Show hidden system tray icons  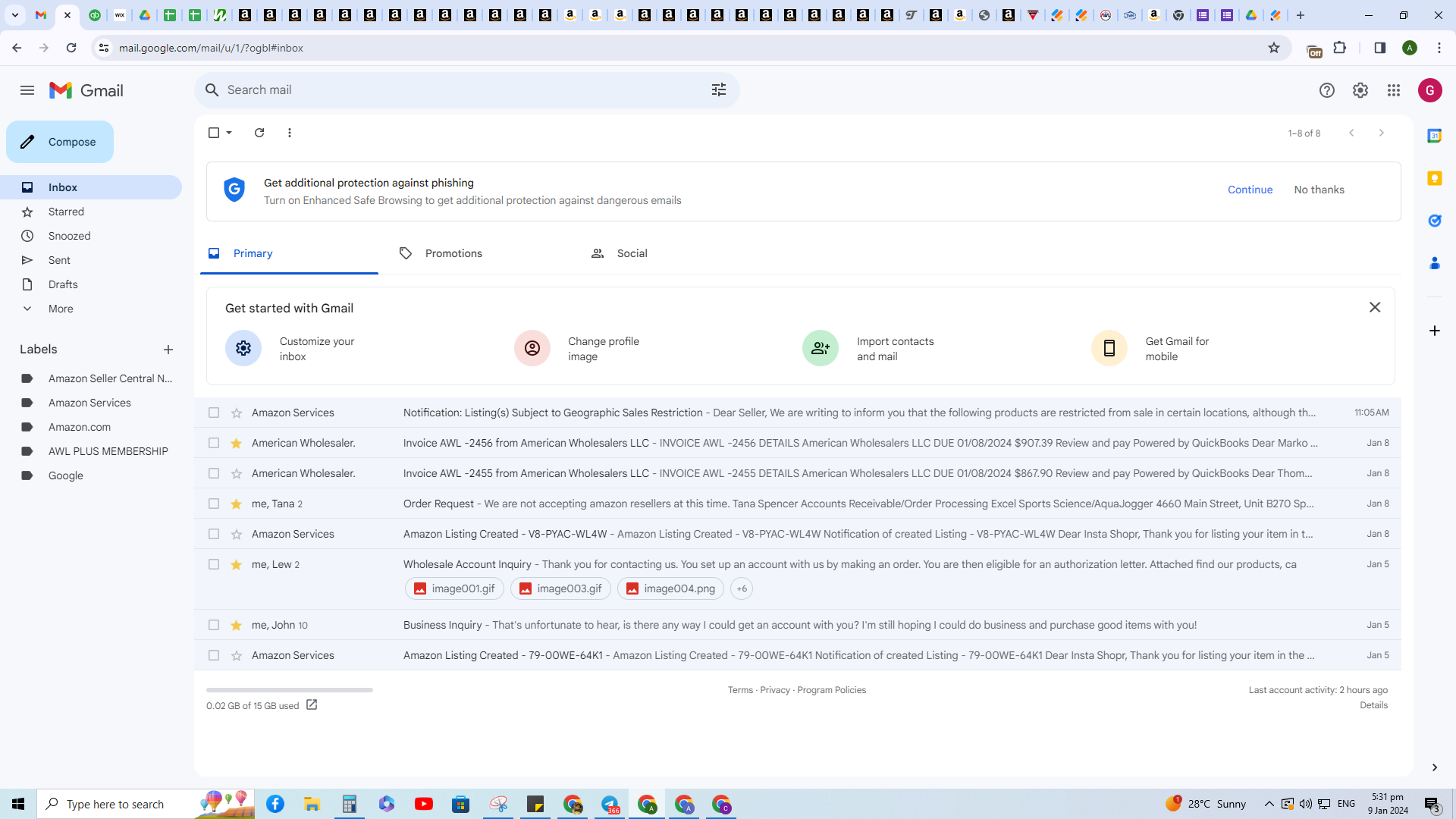coord(1269,804)
